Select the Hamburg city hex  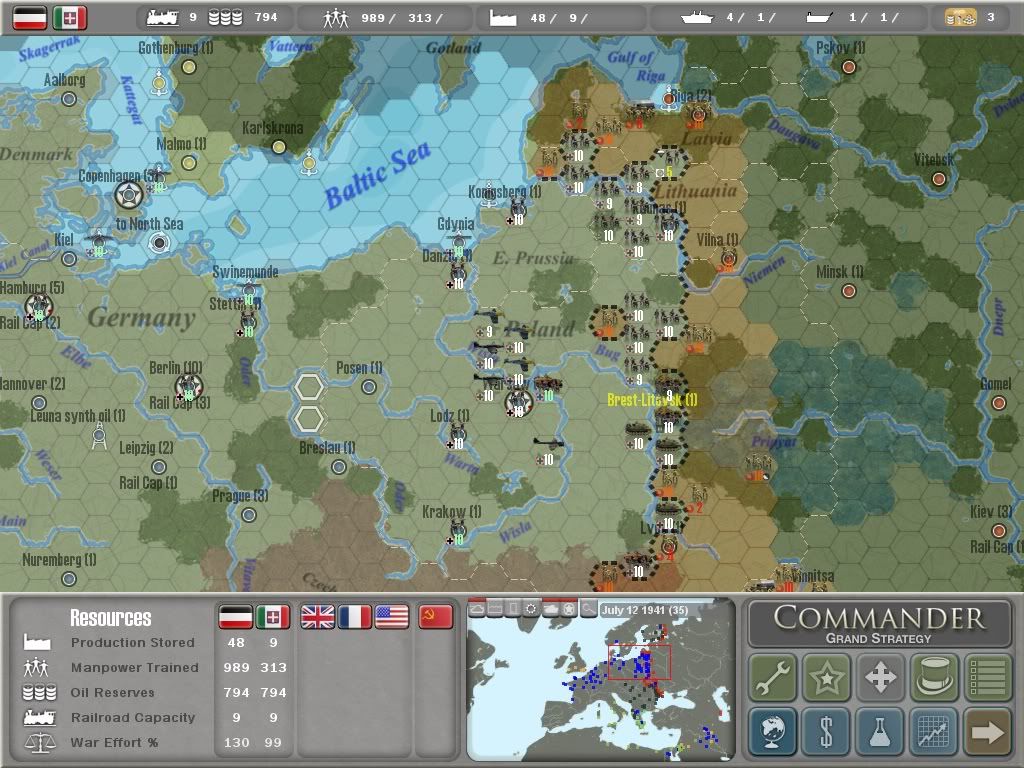pos(39,306)
